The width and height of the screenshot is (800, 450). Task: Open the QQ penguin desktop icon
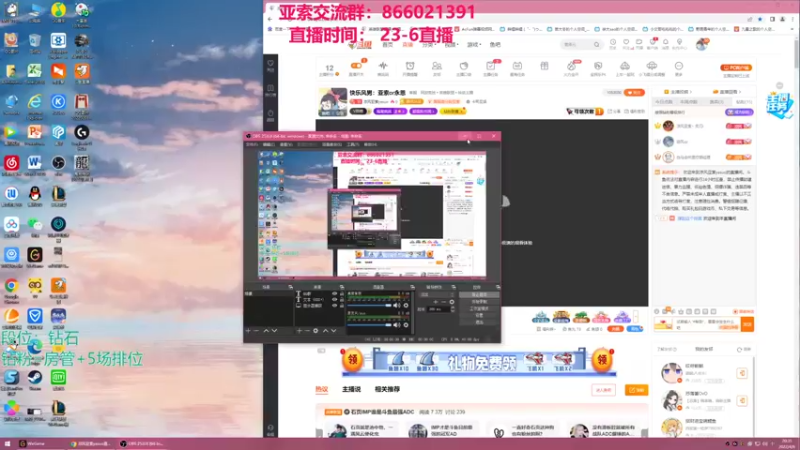35,194
